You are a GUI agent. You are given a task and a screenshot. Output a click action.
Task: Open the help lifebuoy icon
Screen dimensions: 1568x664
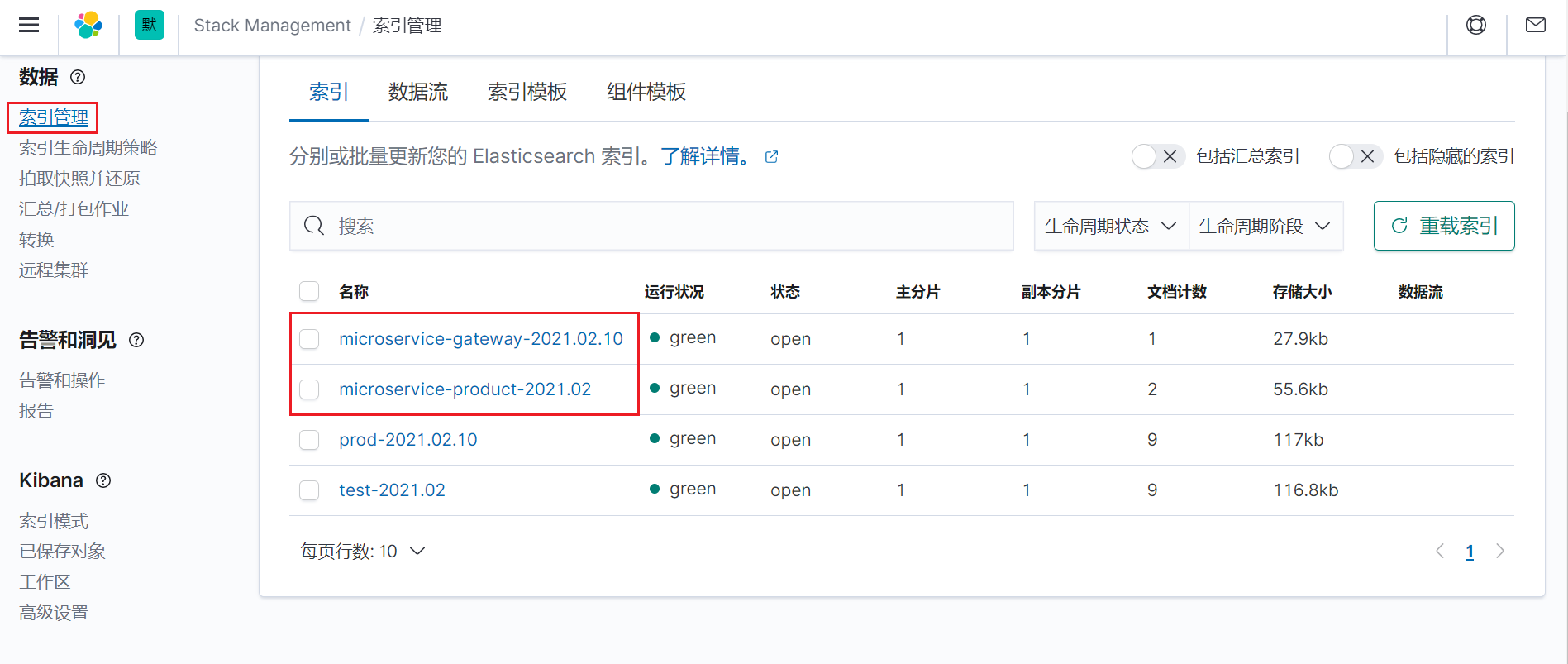1476,25
